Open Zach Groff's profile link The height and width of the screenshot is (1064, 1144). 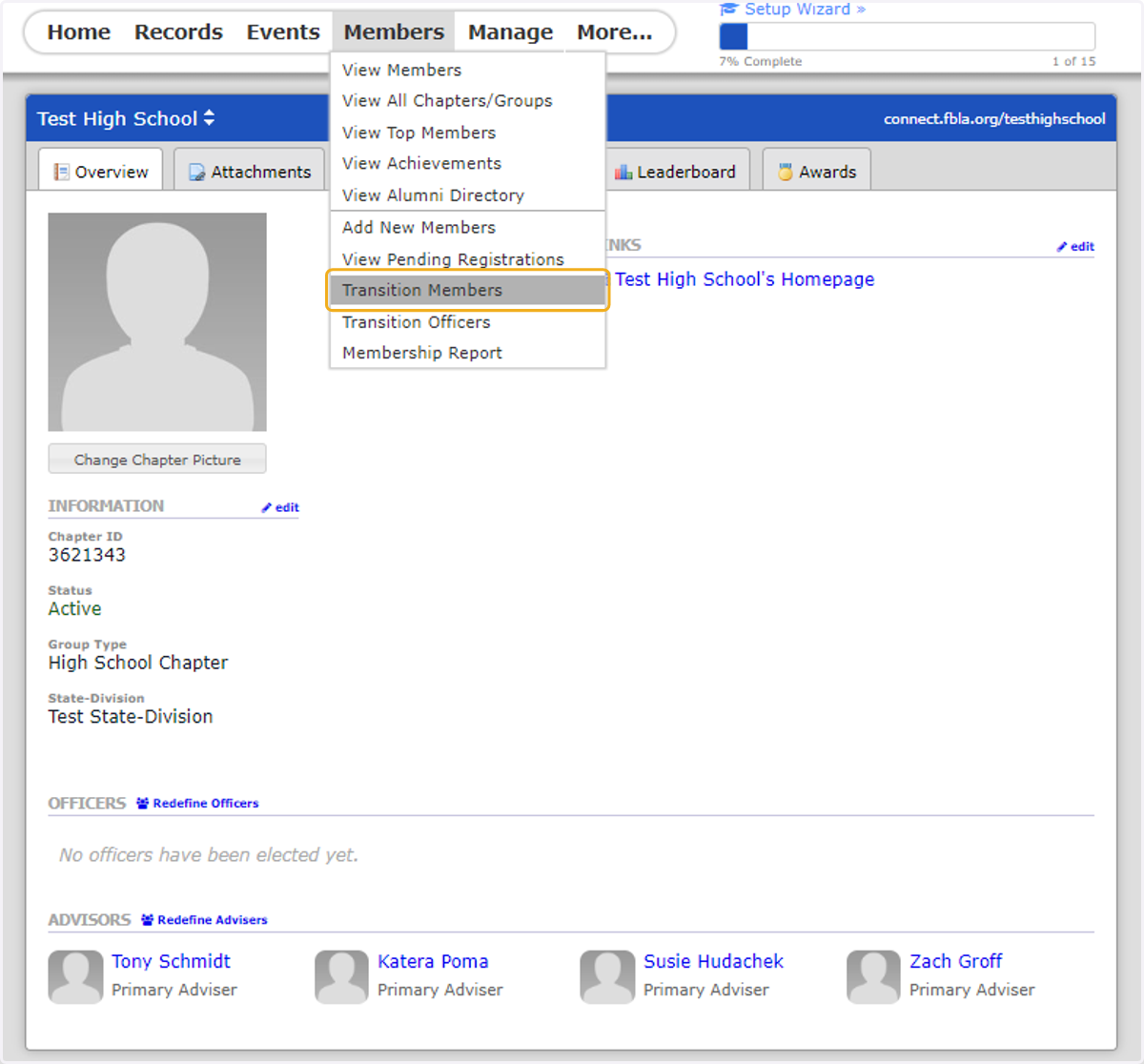[x=955, y=961]
